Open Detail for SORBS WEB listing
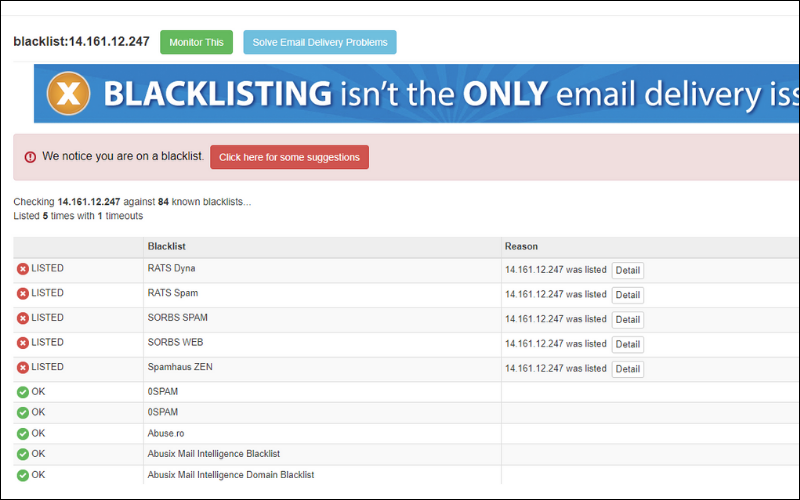Viewport: 800px width, 500px height. 628,344
